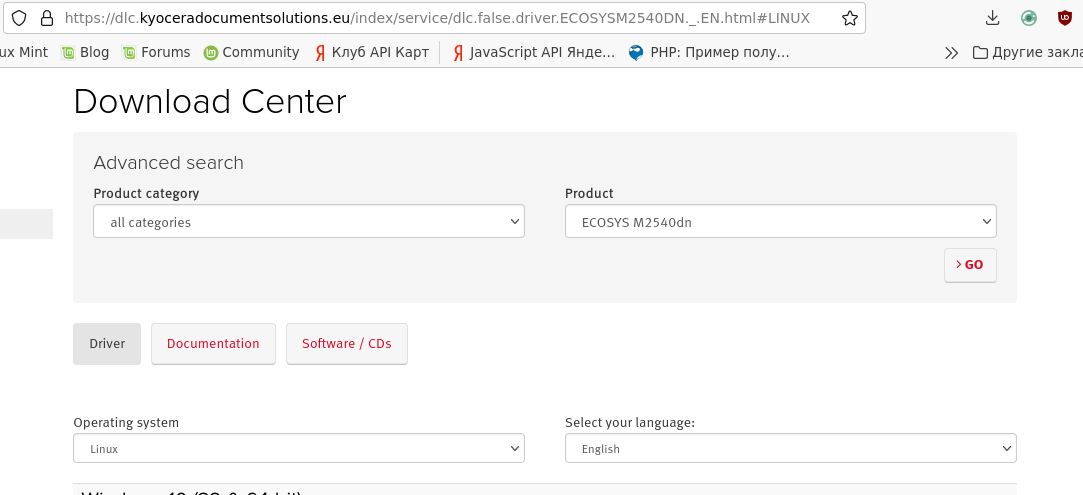This screenshot has width=1083, height=495.
Task: Open the Forums bookmark
Action: [x=156, y=52]
